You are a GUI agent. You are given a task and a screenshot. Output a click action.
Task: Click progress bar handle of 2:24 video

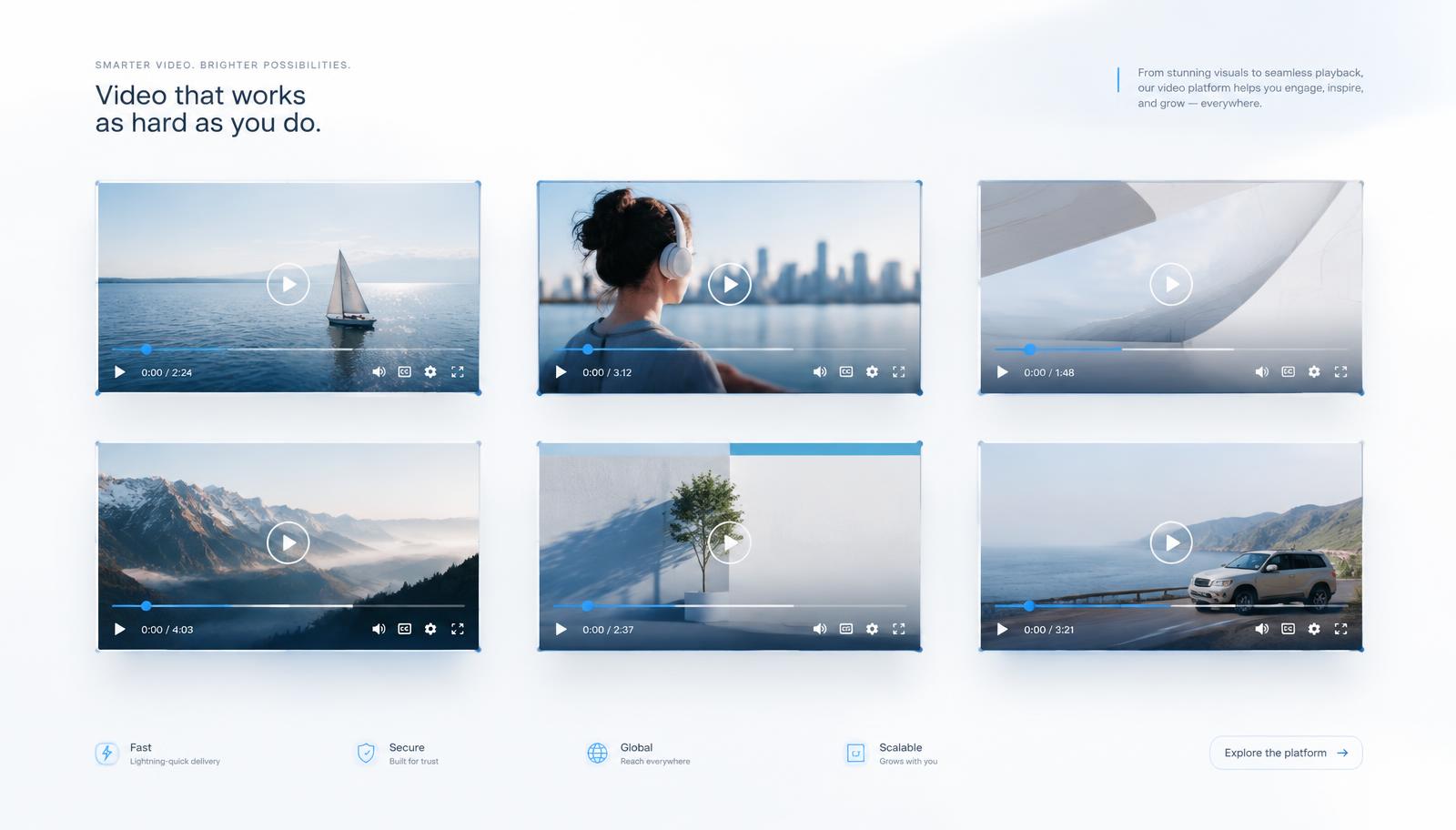click(x=147, y=349)
